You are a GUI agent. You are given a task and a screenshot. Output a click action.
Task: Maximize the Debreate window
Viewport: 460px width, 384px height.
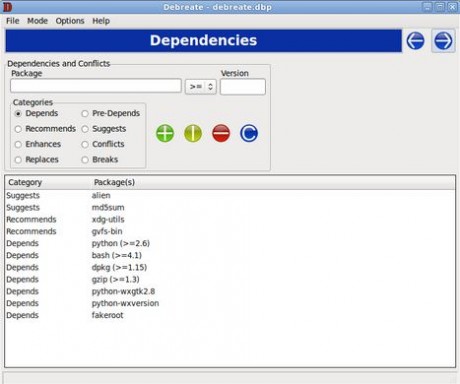(x=440, y=7)
